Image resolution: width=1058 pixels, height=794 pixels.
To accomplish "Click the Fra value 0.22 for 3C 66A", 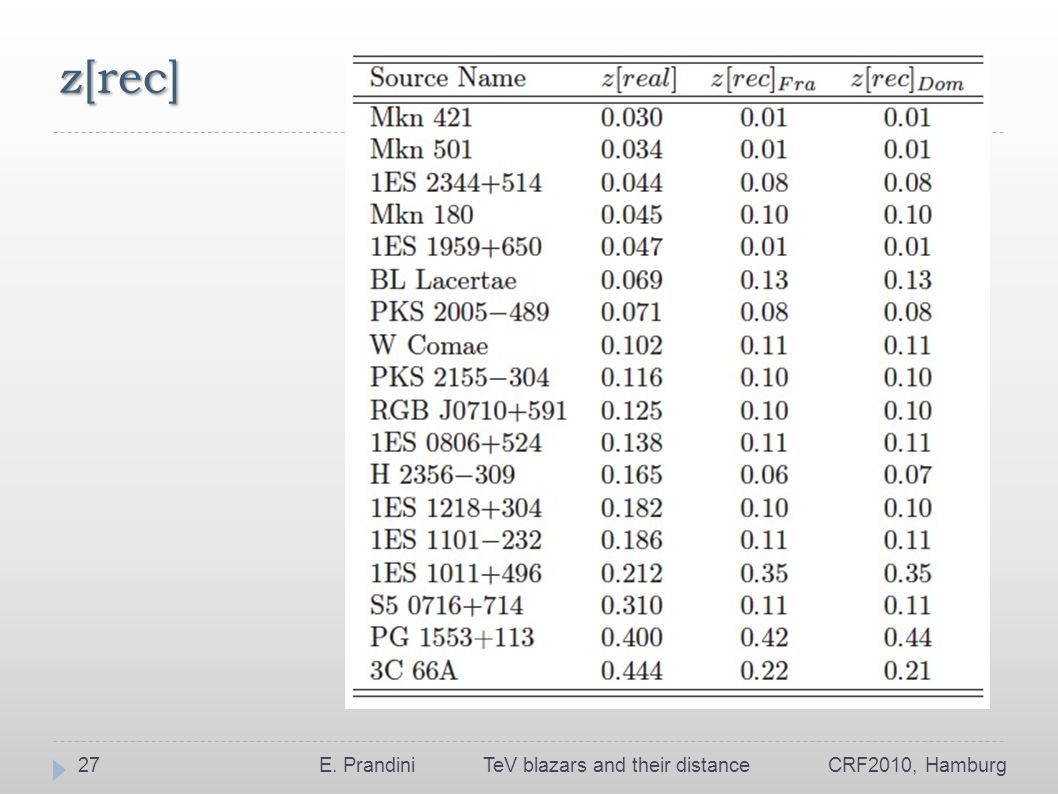I will (764, 671).
